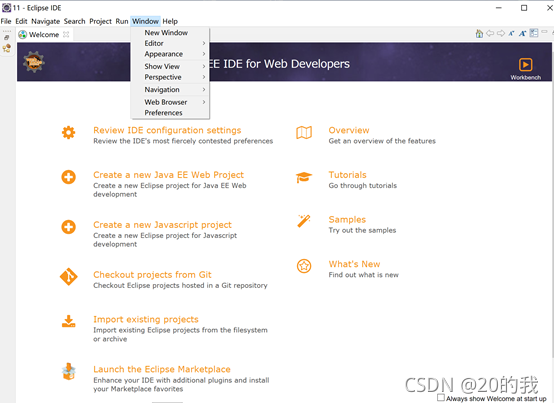Viewport: 554px width, 403px height.
Task: Click the Marketplace box icon
Action: [x=69, y=371]
